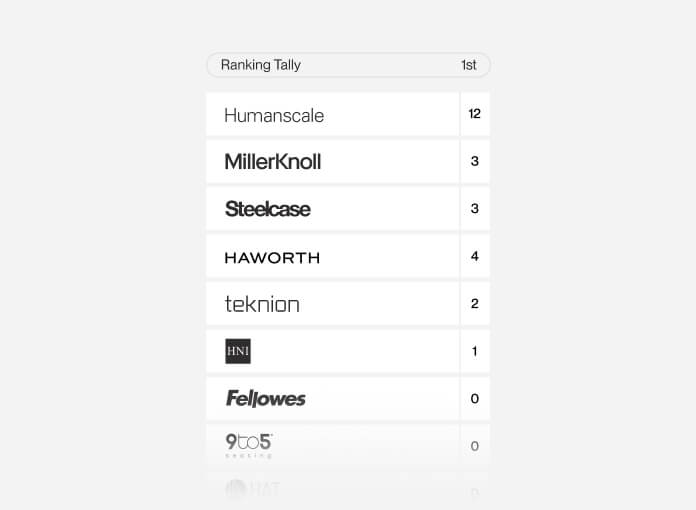The width and height of the screenshot is (696, 510).
Task: Click Teknion's tally value of 2
Action: 475,304
